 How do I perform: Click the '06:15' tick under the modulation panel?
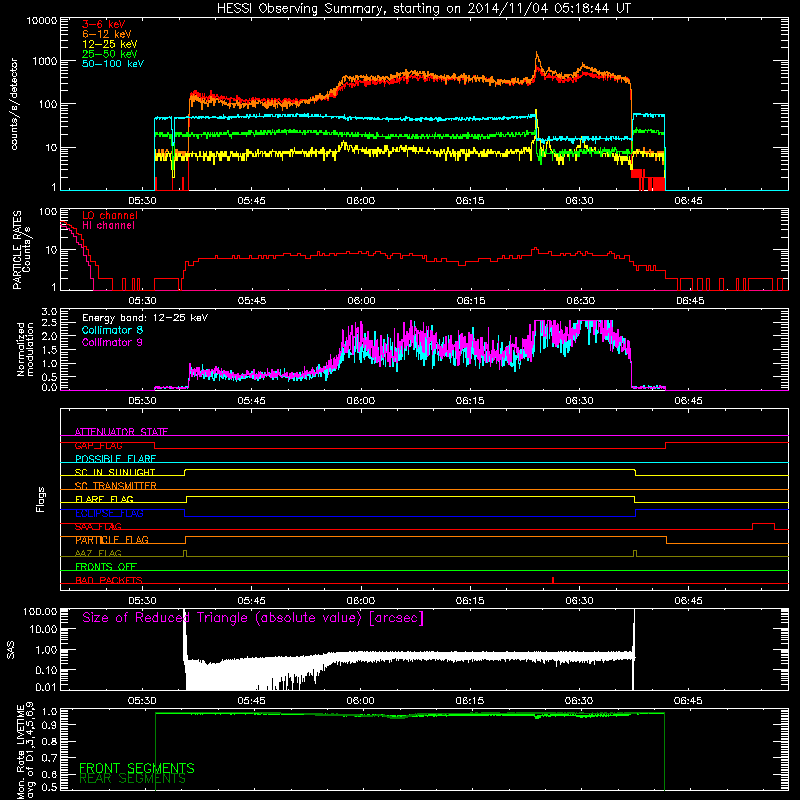click(470, 401)
